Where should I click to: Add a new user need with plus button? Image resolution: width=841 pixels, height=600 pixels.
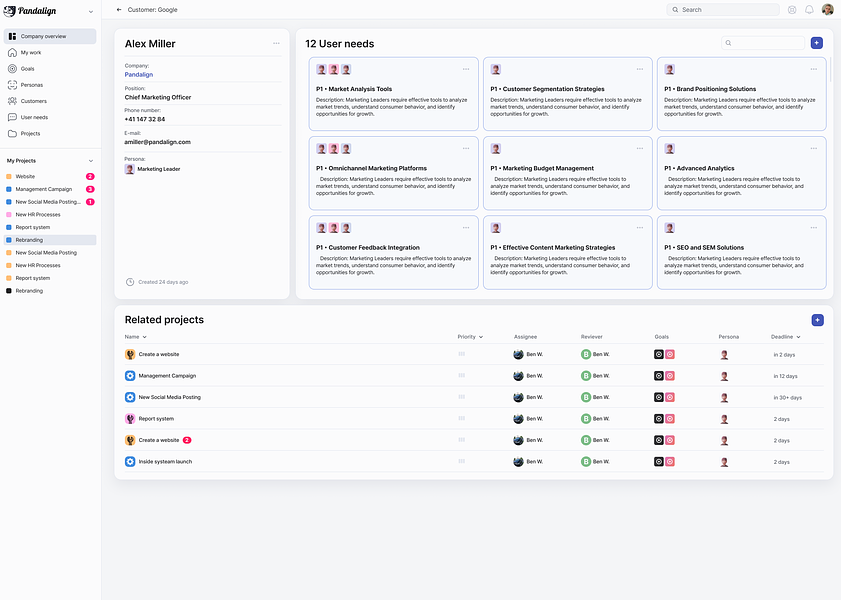816,43
